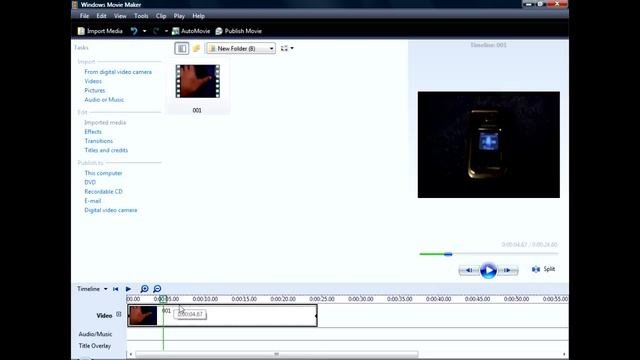Step to the next frame in preview
This screenshot has height=360, width=640.
[x=508, y=270]
